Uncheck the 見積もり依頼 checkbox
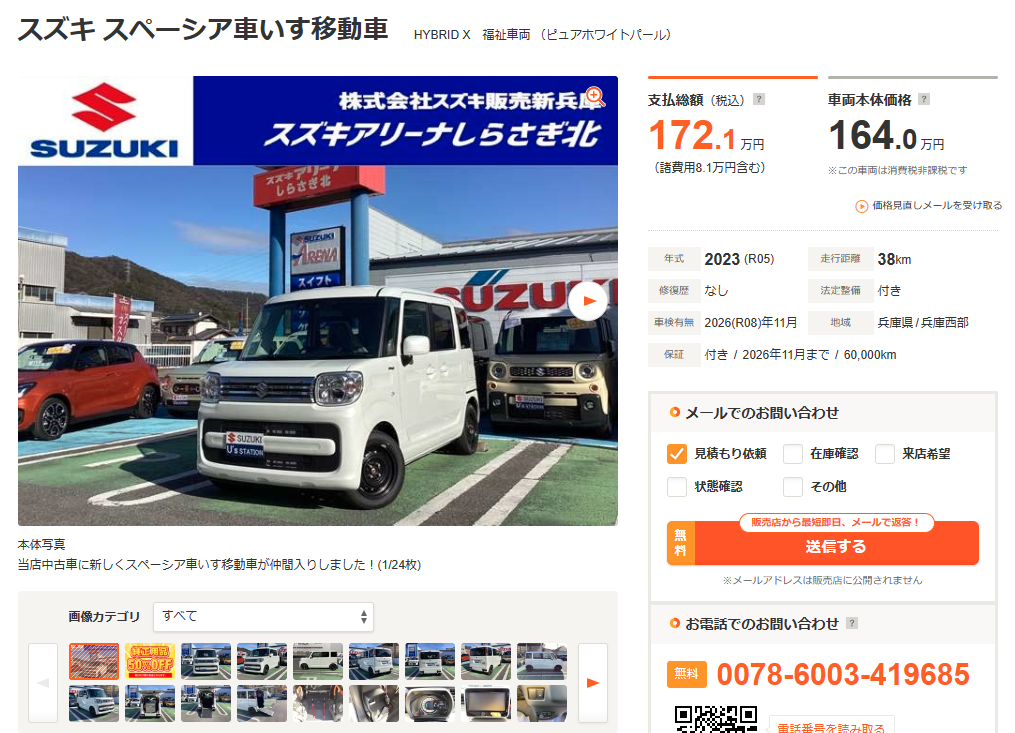 [676, 454]
